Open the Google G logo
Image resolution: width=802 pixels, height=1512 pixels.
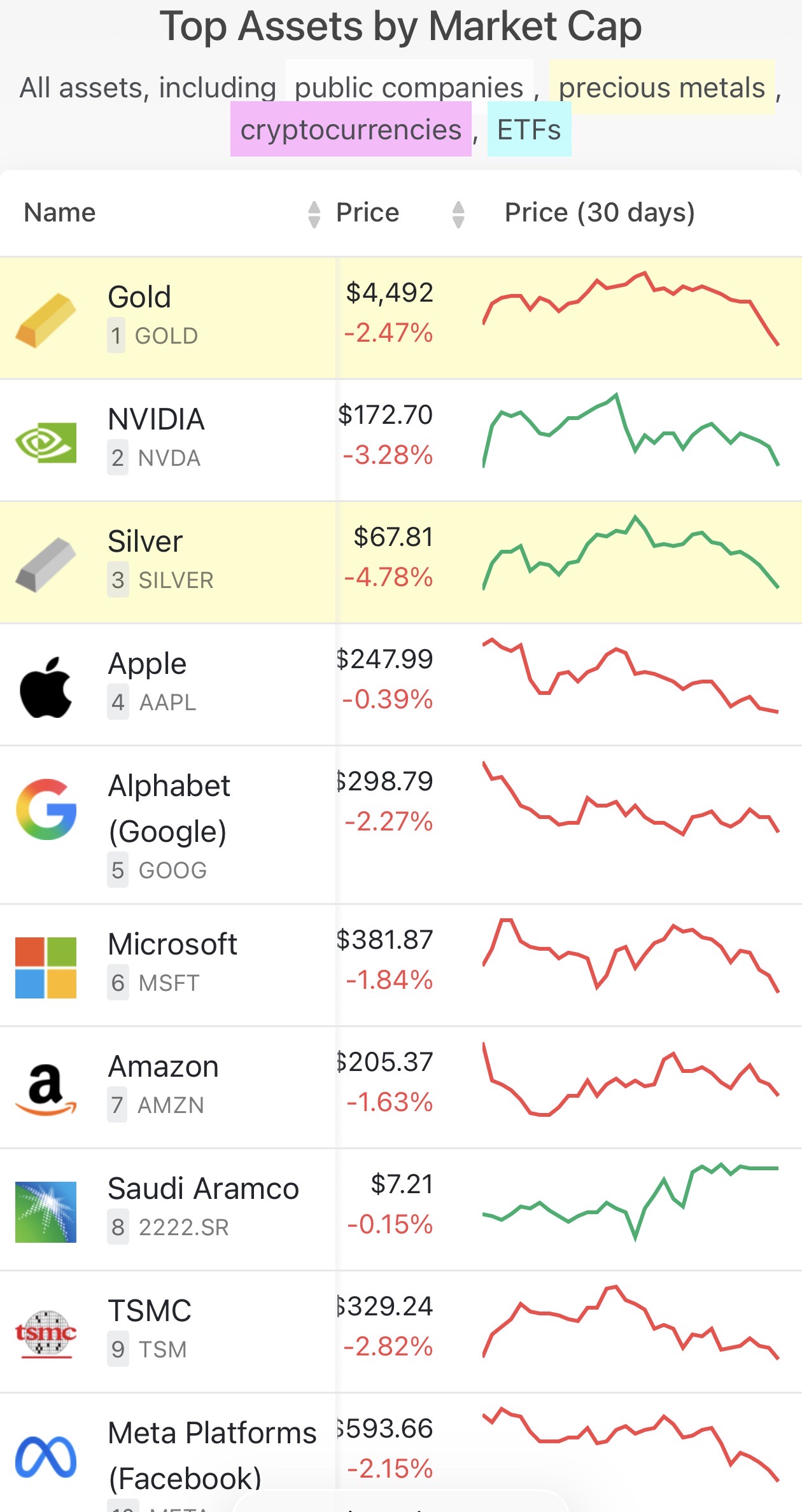[x=46, y=809]
